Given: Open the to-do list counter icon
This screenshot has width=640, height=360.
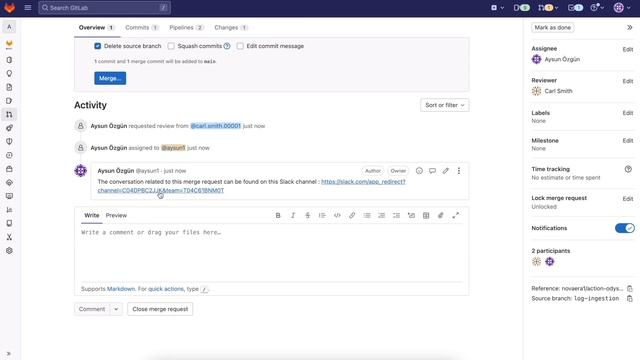Looking at the screenshot, I should pos(575,7).
